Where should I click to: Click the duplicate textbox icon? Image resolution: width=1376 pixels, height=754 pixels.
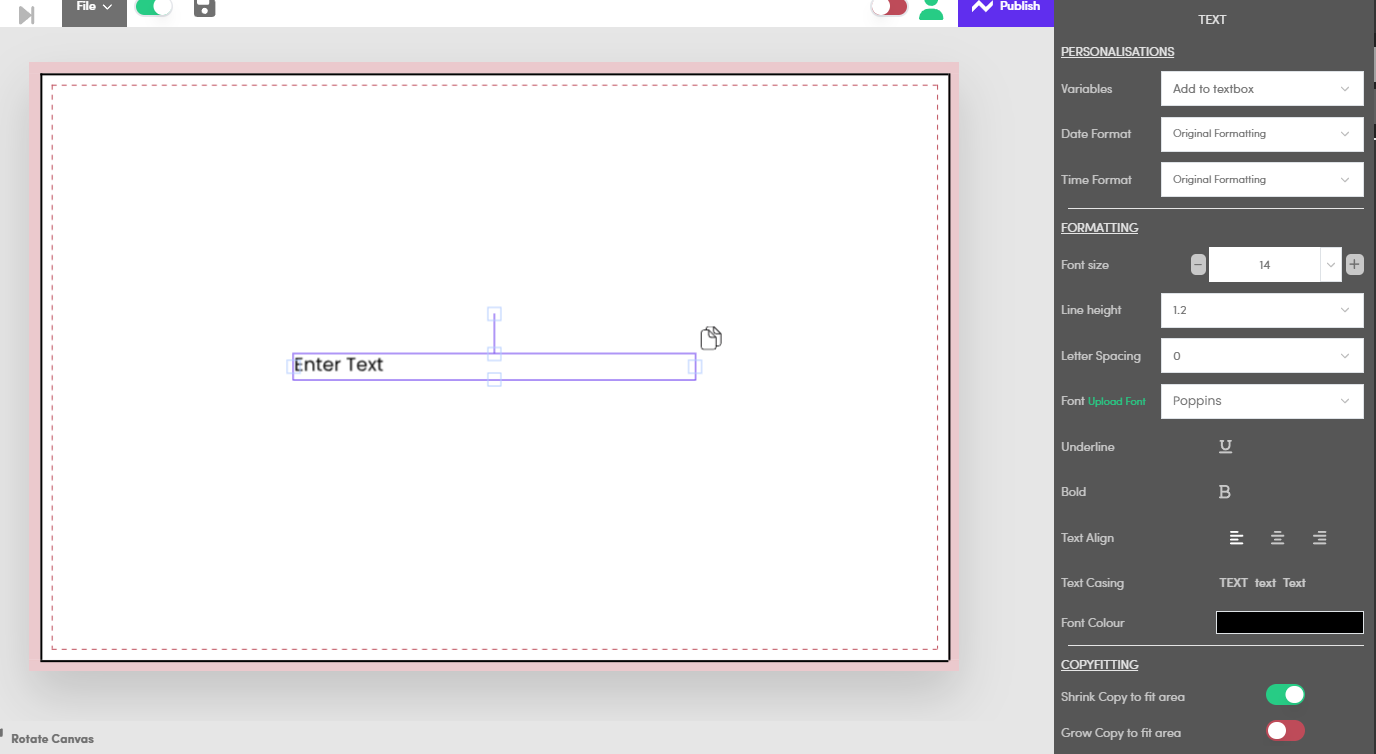tap(711, 338)
